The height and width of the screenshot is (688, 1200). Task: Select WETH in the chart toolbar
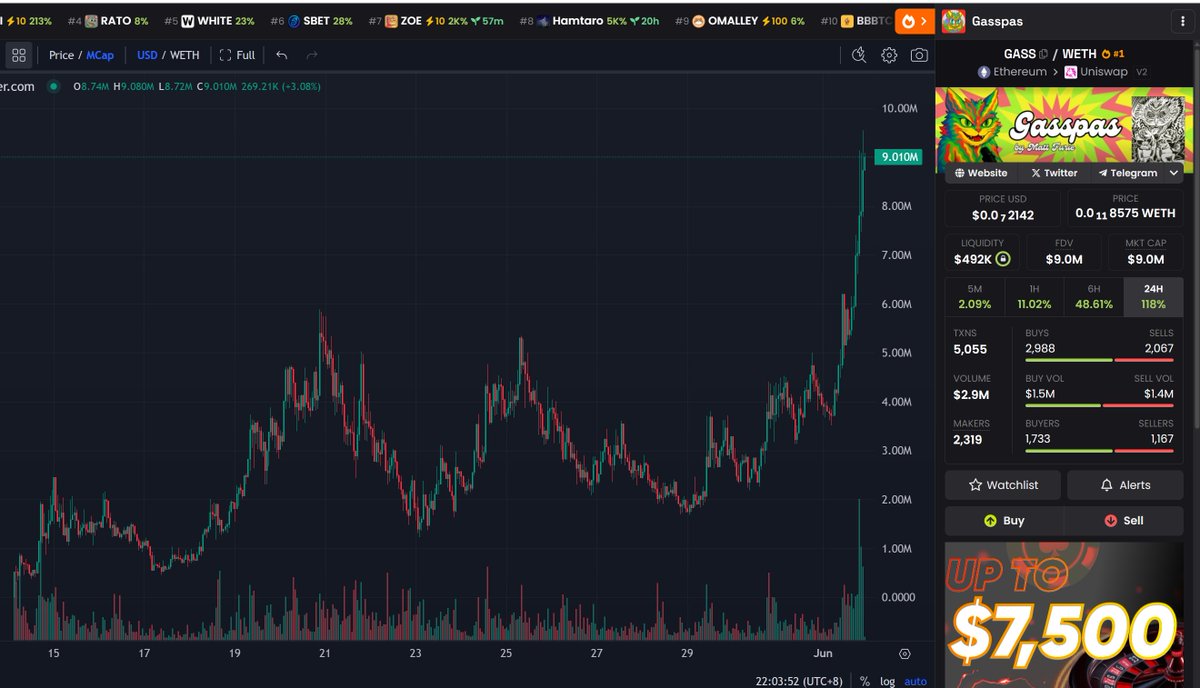[x=185, y=55]
